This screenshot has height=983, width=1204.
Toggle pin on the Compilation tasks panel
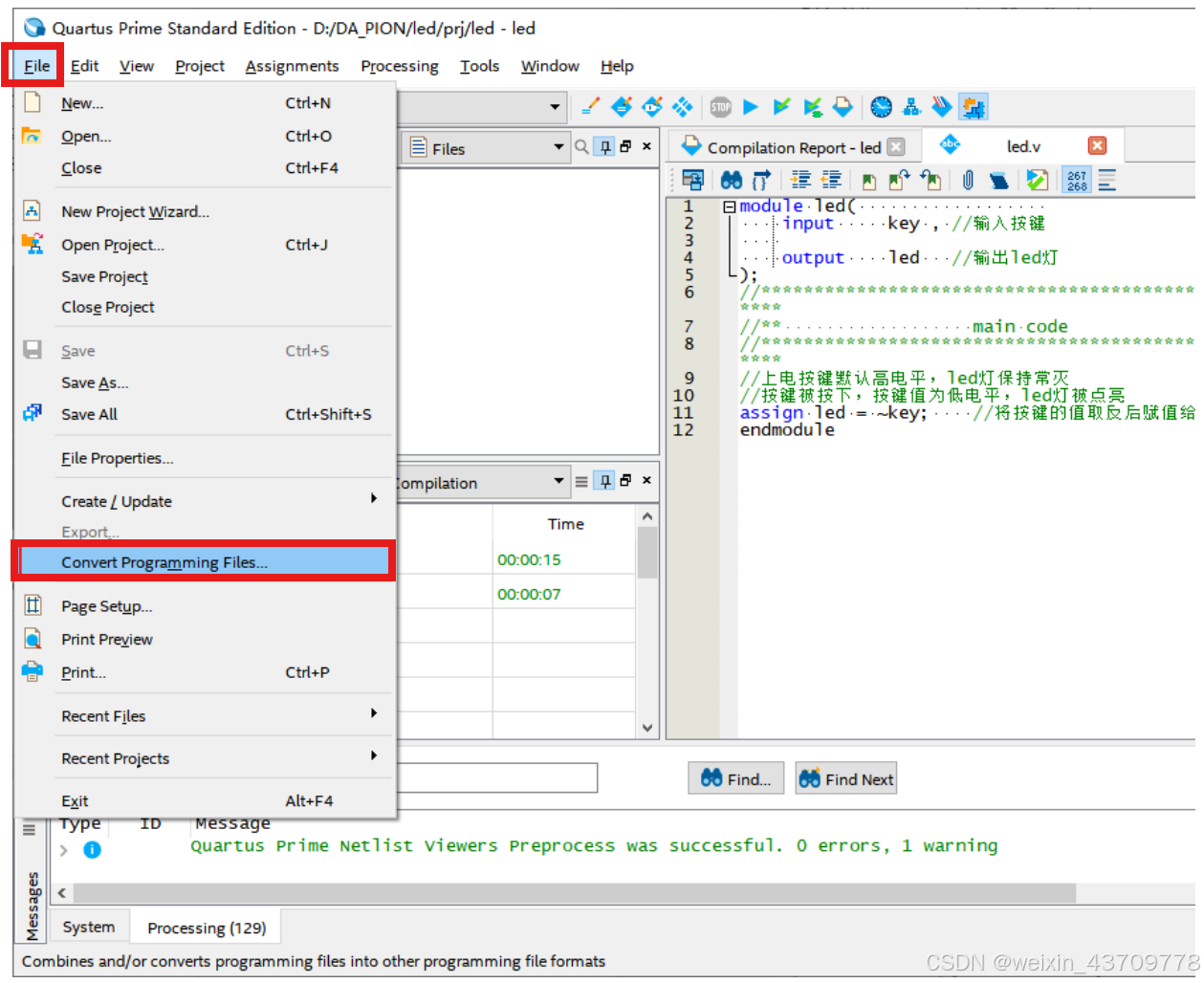point(605,481)
